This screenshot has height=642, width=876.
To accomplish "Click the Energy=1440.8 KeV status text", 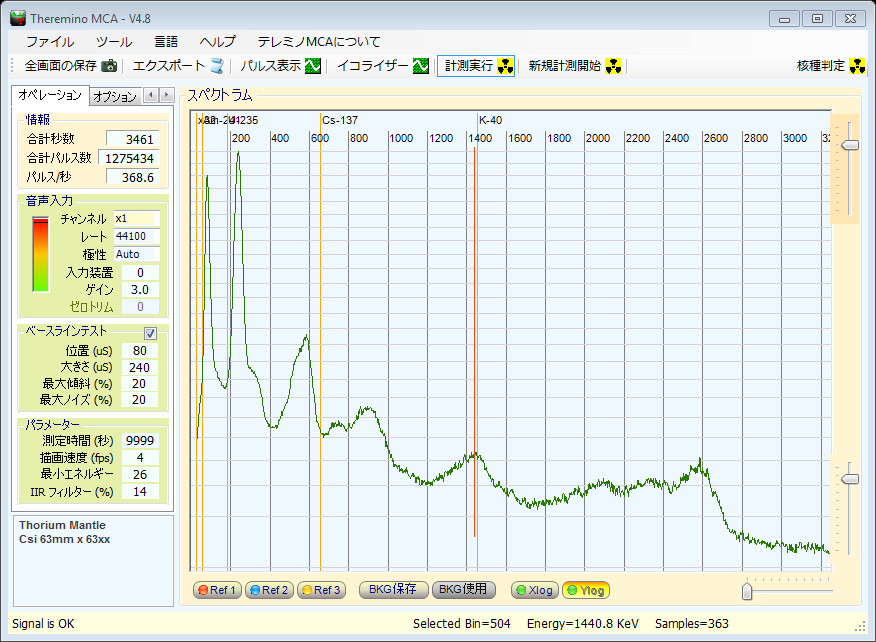I will click(x=583, y=624).
